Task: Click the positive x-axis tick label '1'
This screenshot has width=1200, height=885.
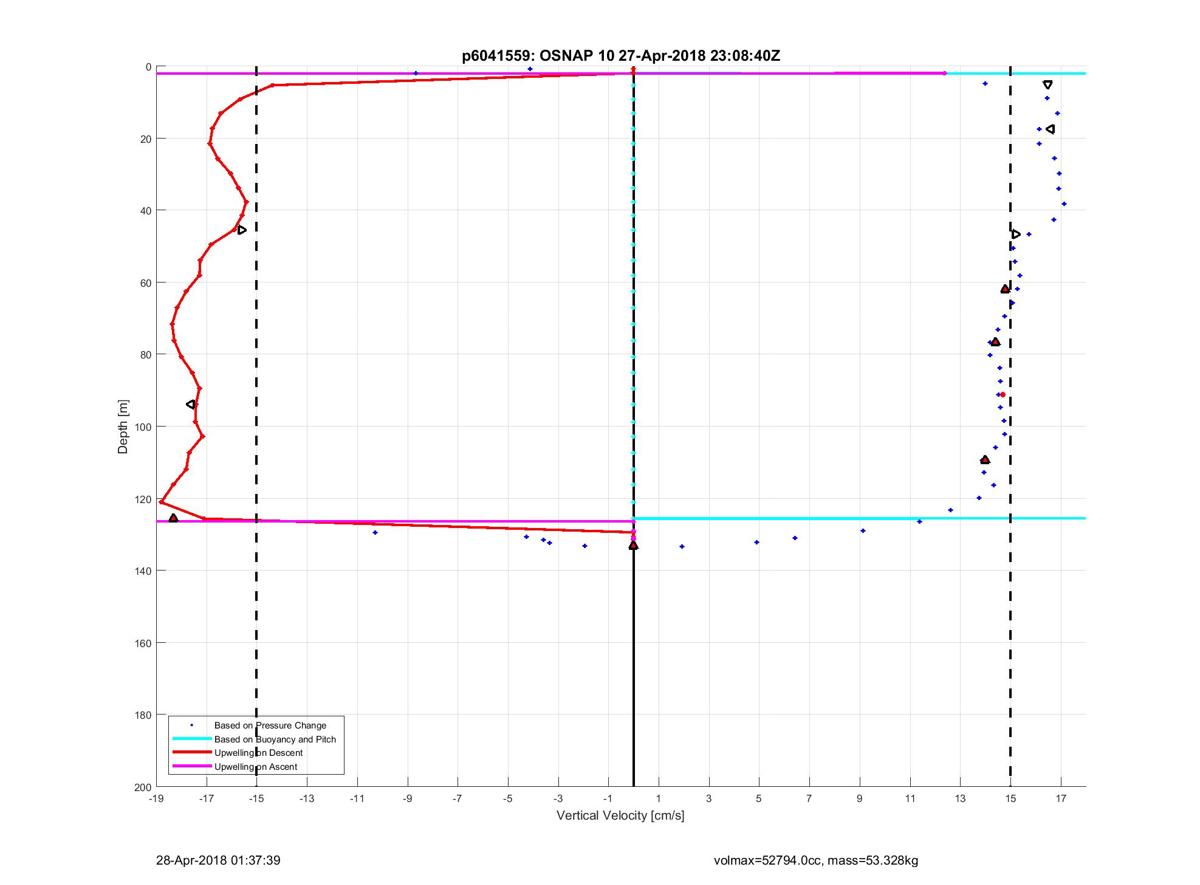Action: coord(658,798)
